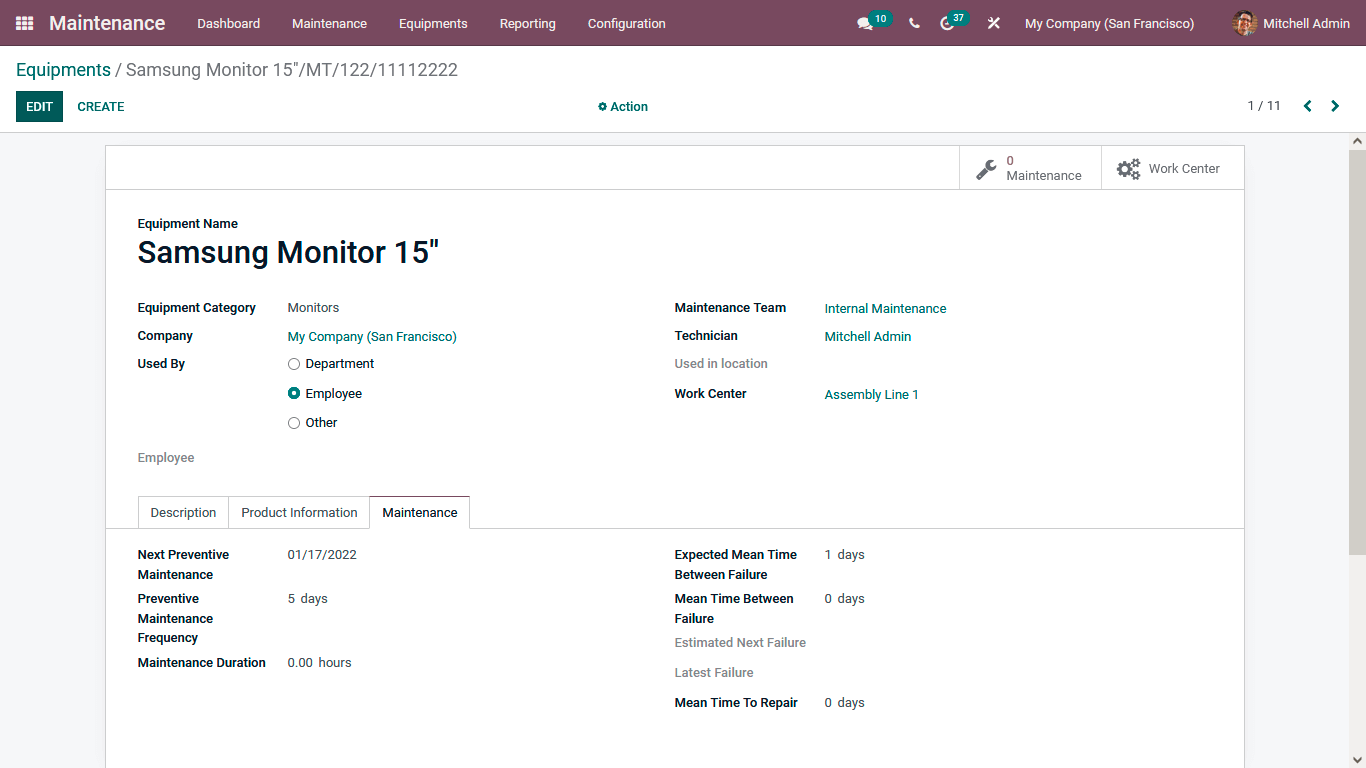Image resolution: width=1366 pixels, height=768 pixels.
Task: Open the apps grid menu icon
Action: pyautogui.click(x=24, y=23)
